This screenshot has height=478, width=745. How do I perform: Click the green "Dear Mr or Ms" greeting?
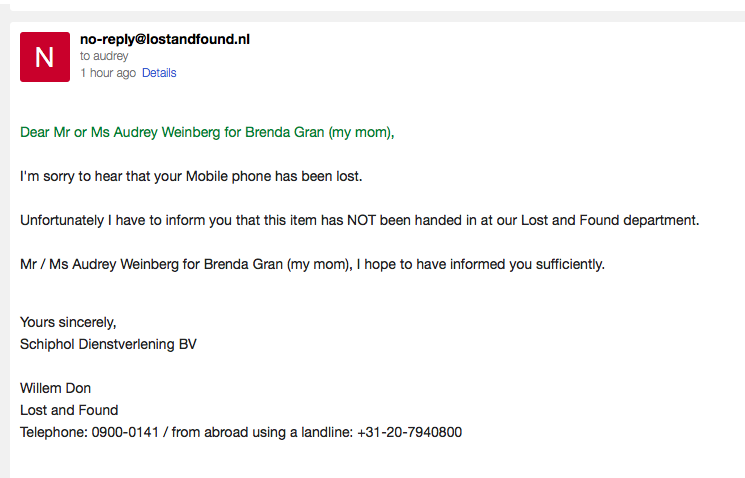207,132
